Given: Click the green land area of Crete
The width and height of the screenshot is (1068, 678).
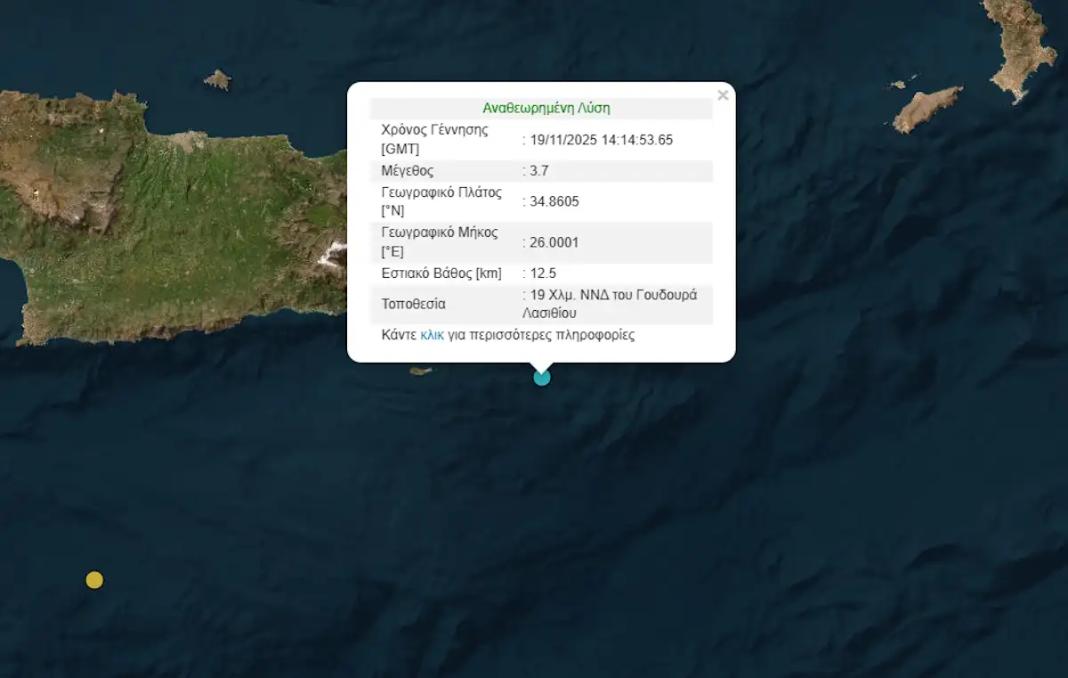Looking at the screenshot, I should coord(150,220).
